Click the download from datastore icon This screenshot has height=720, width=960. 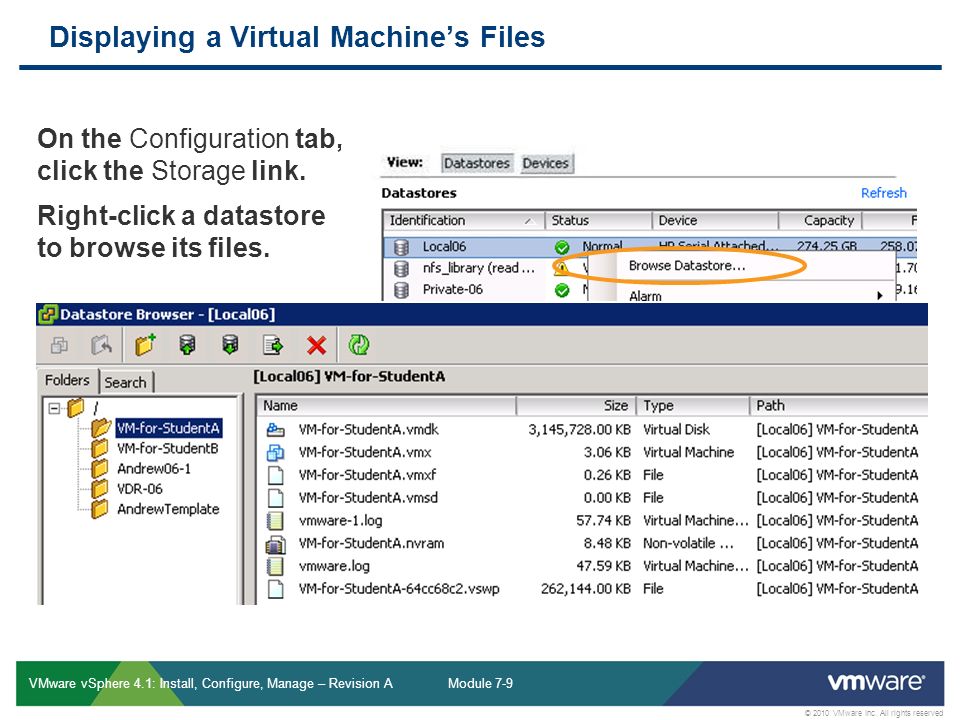[230, 345]
